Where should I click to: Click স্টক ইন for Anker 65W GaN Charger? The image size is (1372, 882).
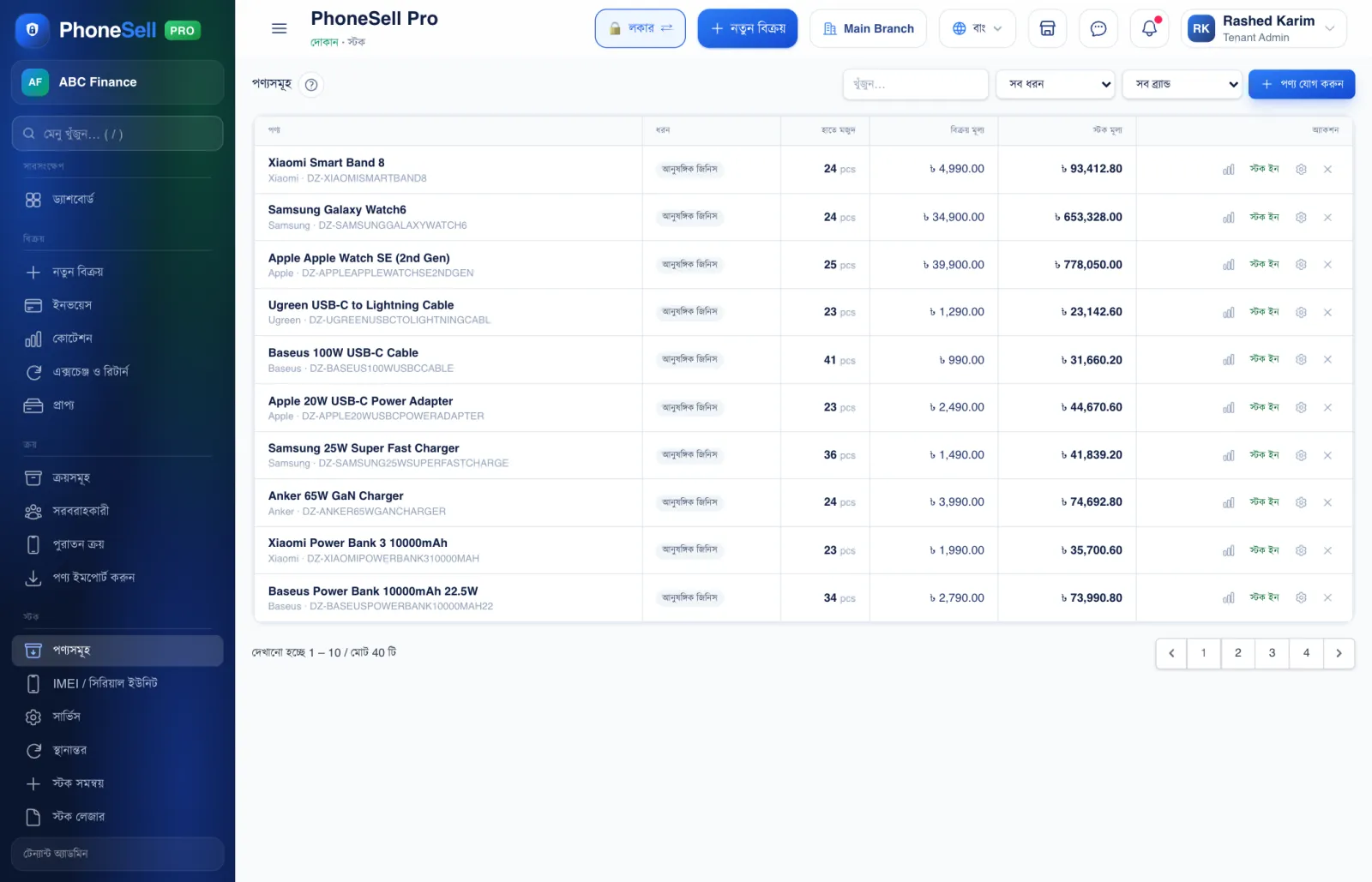(x=1264, y=502)
